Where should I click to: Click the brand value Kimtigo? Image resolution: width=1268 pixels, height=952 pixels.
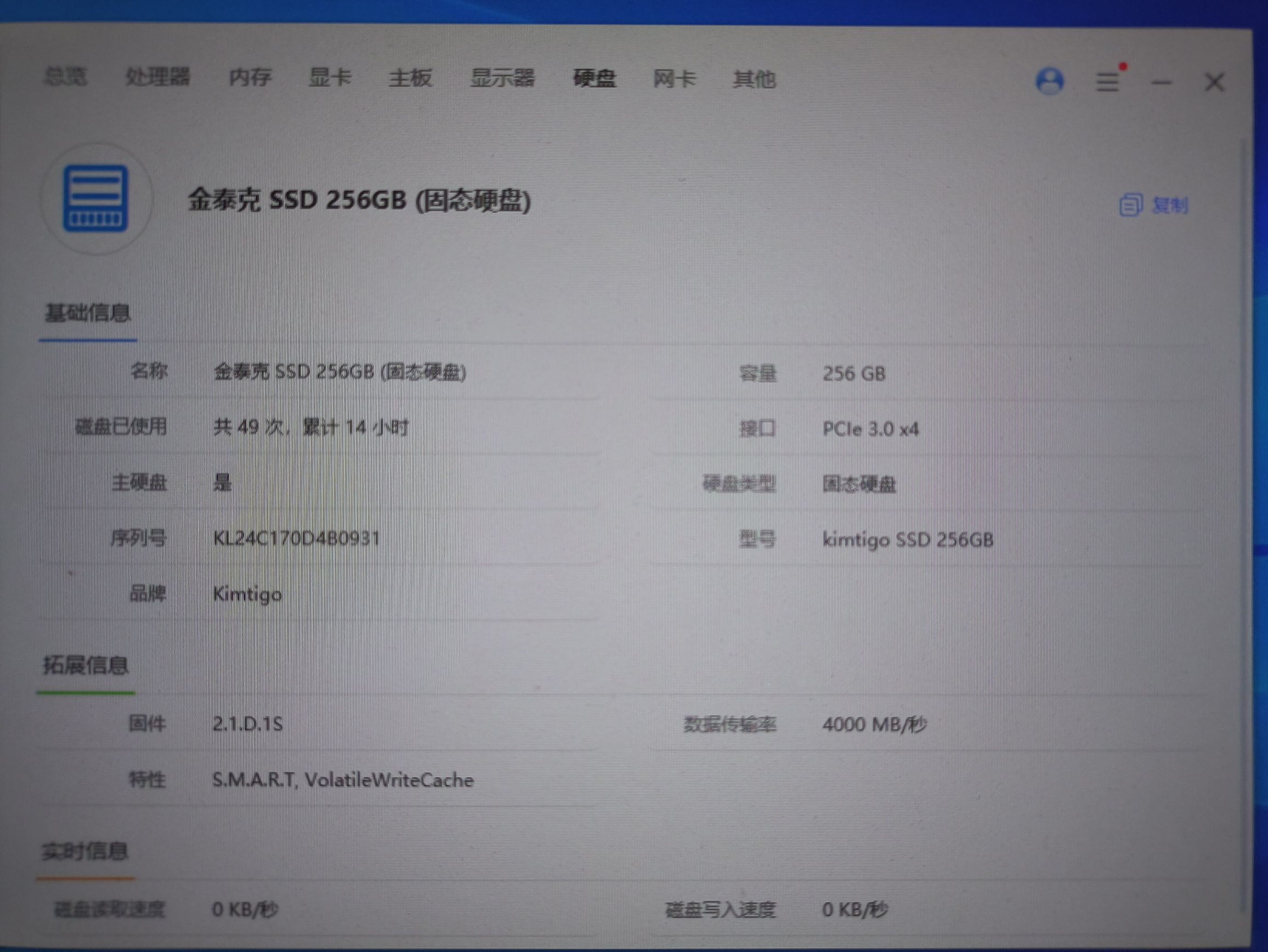[x=247, y=594]
